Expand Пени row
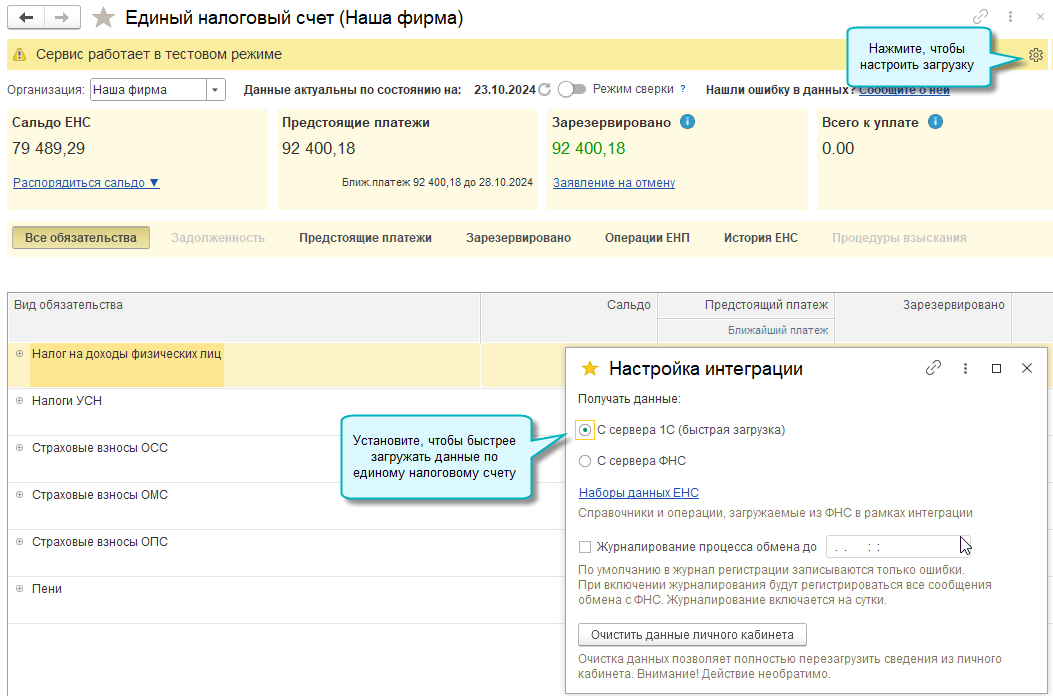Image resolution: width=1053 pixels, height=696 pixels. pos(19,589)
